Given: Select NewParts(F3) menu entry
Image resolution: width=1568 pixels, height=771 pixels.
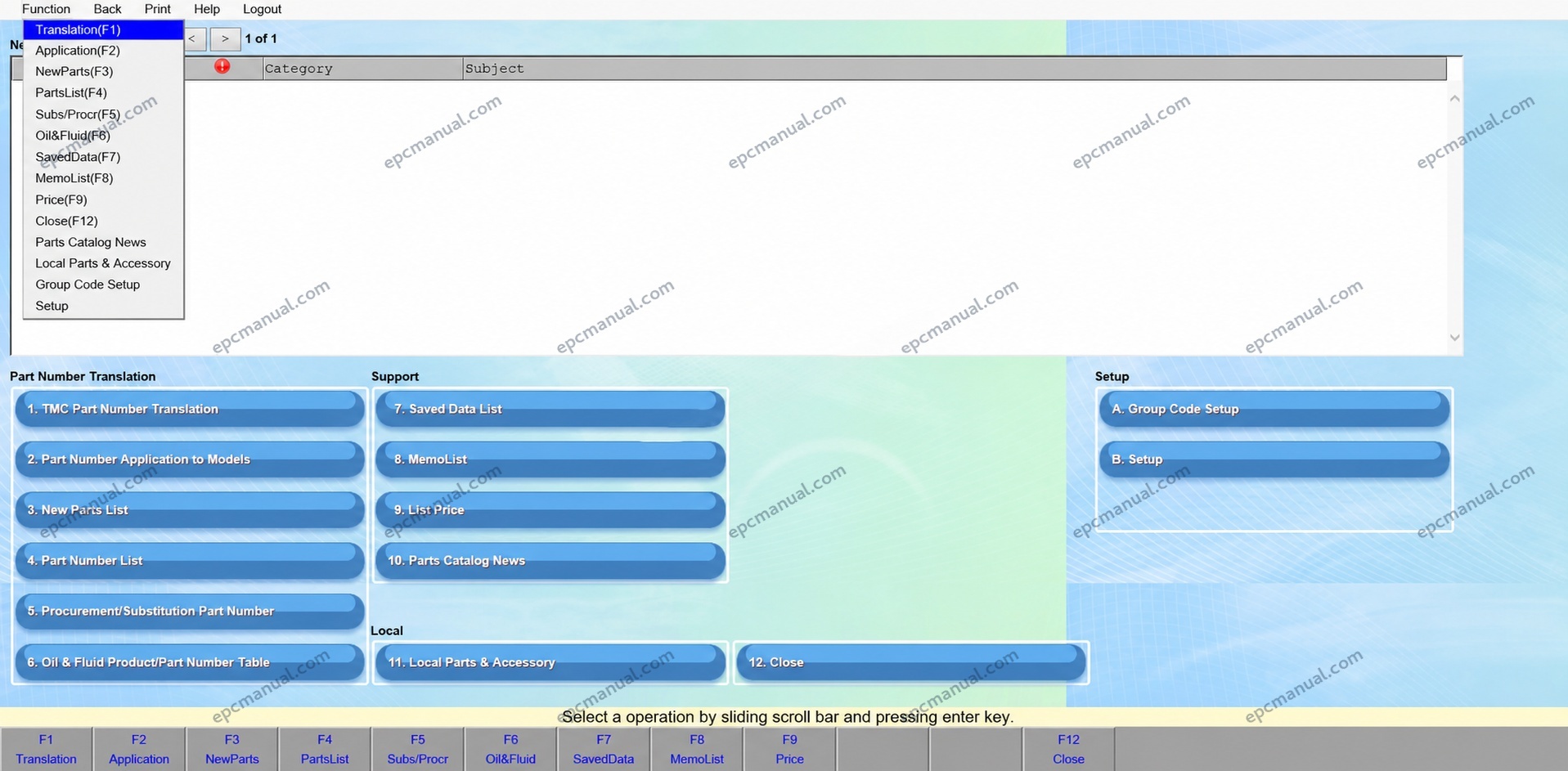Looking at the screenshot, I should click(103, 72).
